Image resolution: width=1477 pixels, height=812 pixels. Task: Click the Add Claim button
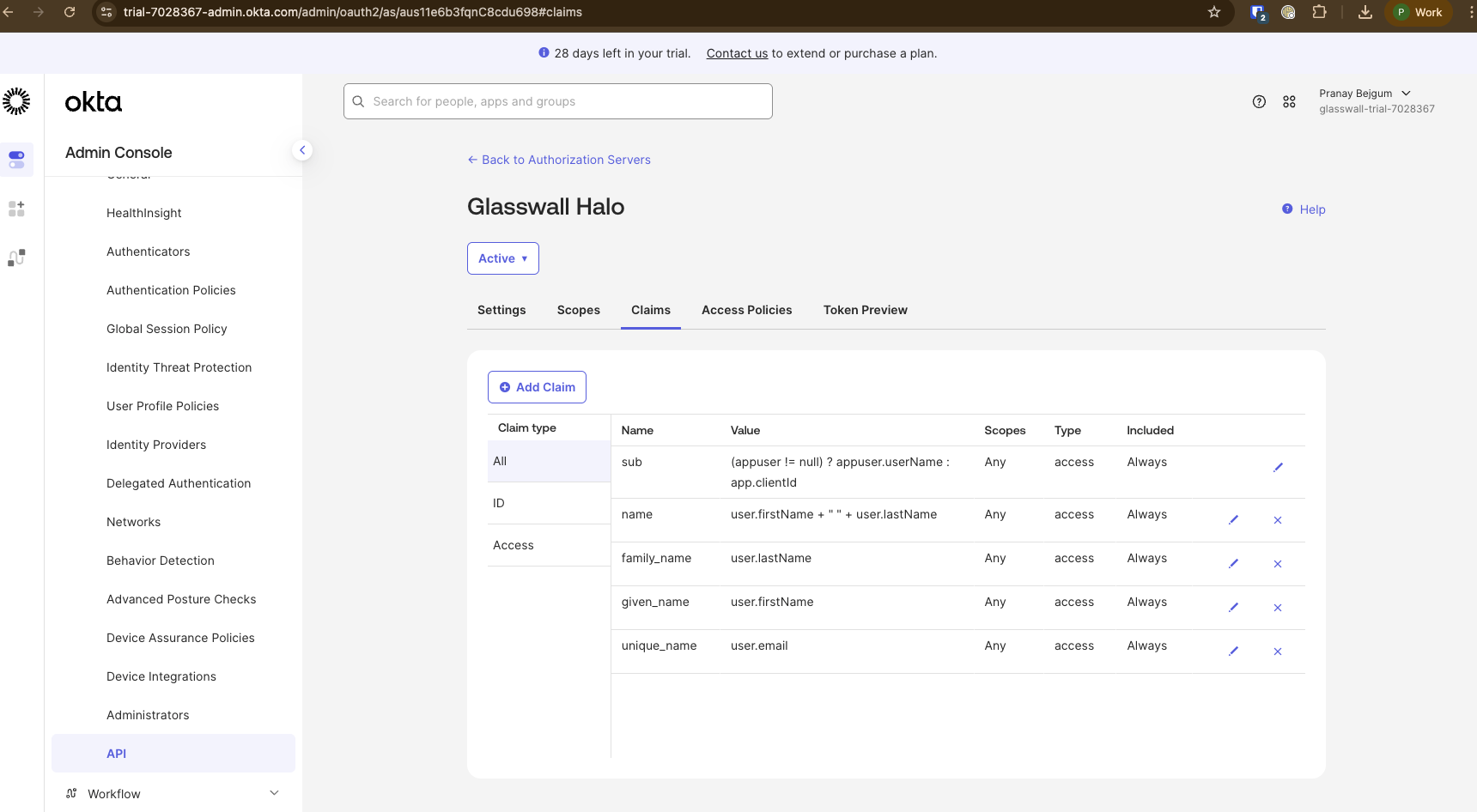537,386
